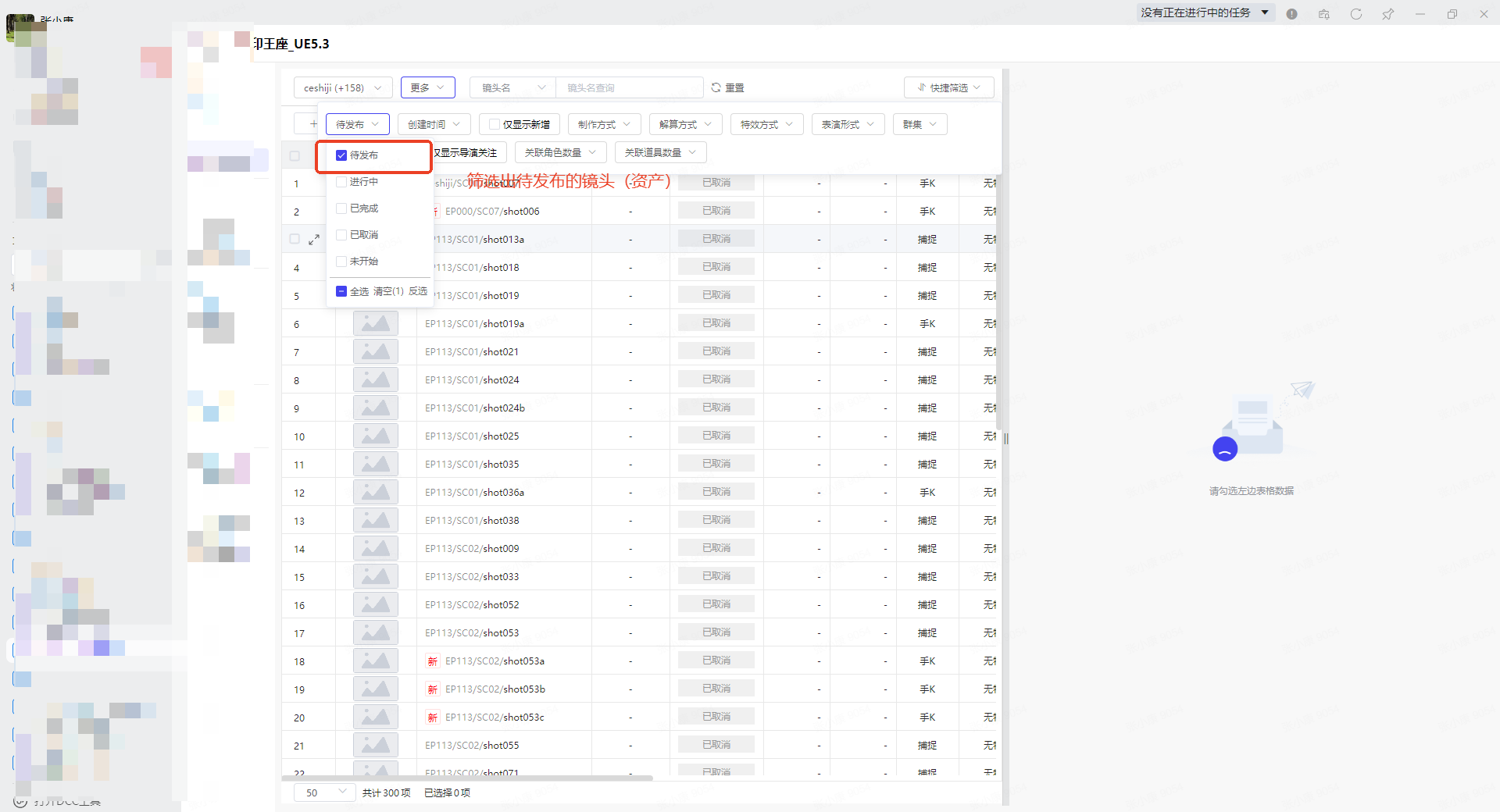Viewport: 1500px width, 812px height.
Task: Click the 已取消 status tag in shot025 row
Action: pyautogui.click(x=716, y=436)
